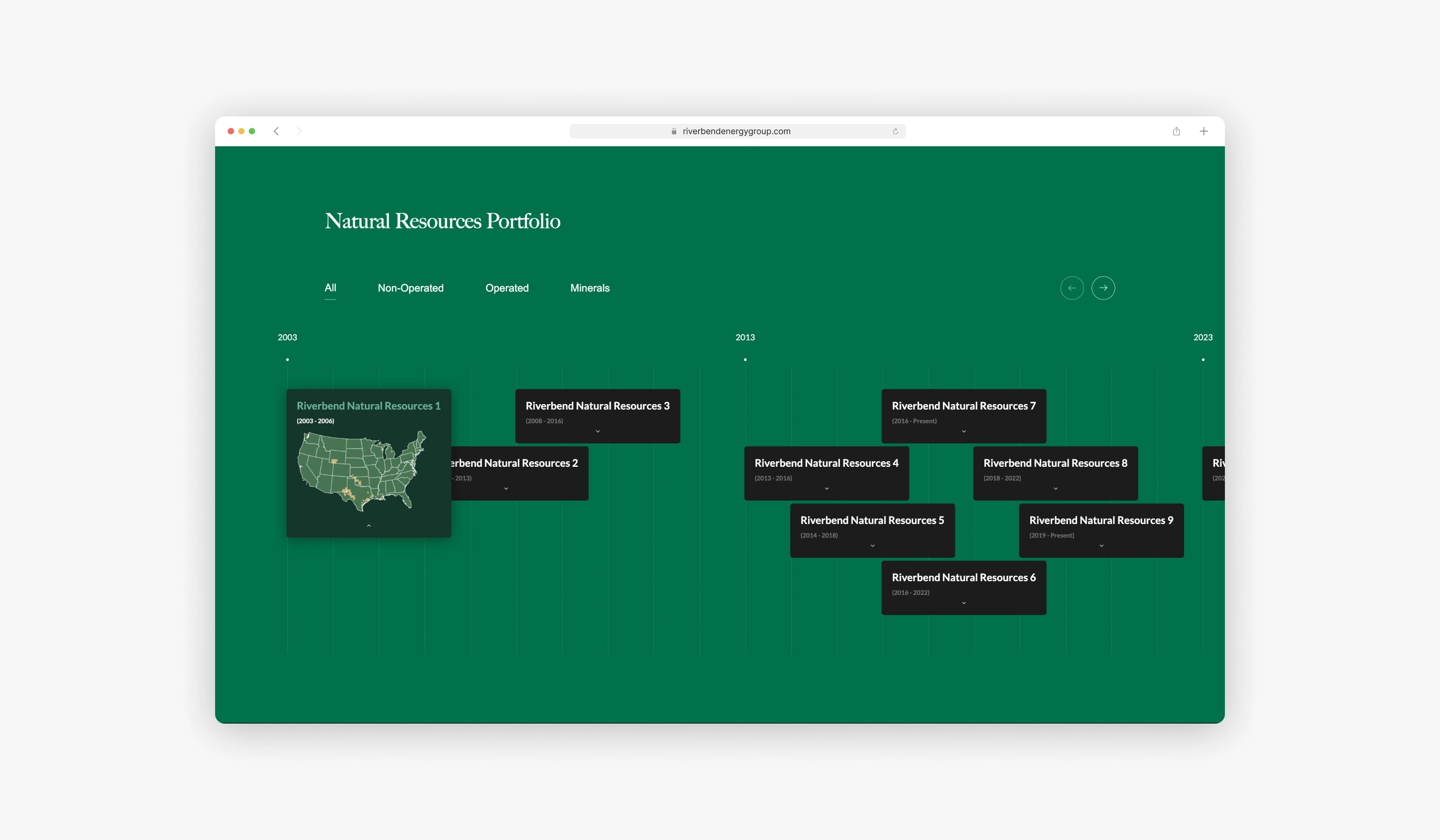Click the Riverbend Natural Resources 5 title
1440x840 pixels.
pyautogui.click(x=872, y=520)
